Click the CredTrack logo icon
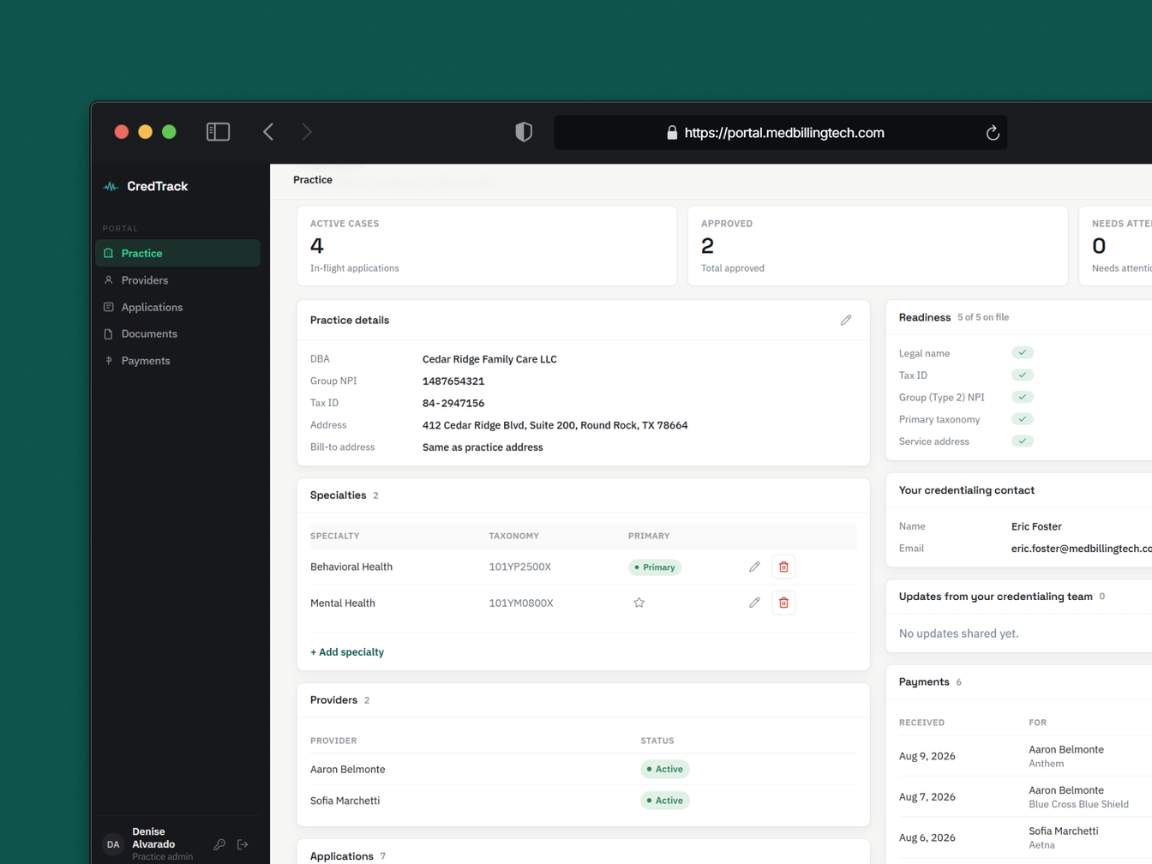Image resolution: width=1152 pixels, height=864 pixels. [x=111, y=187]
